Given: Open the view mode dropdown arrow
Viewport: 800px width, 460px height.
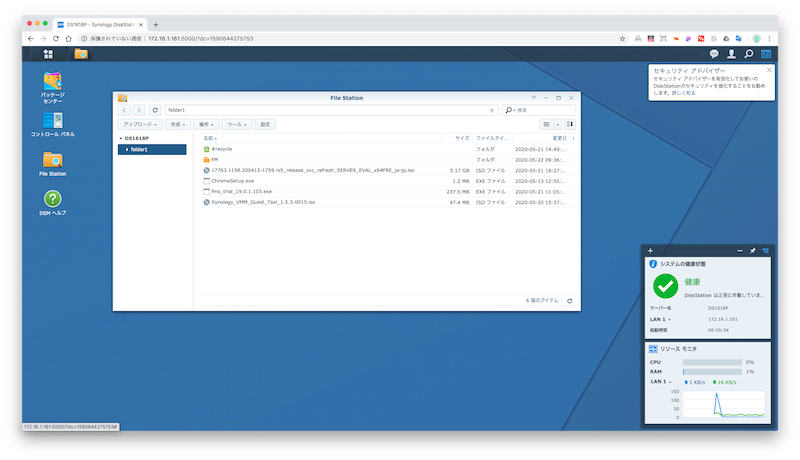Looking at the screenshot, I should point(558,124).
